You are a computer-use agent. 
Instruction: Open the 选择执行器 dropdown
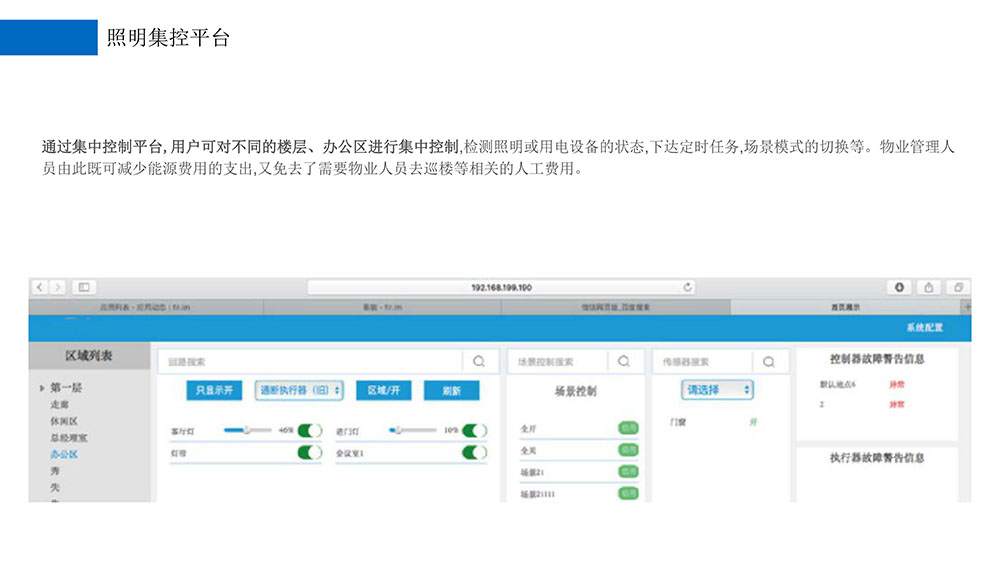[300, 390]
